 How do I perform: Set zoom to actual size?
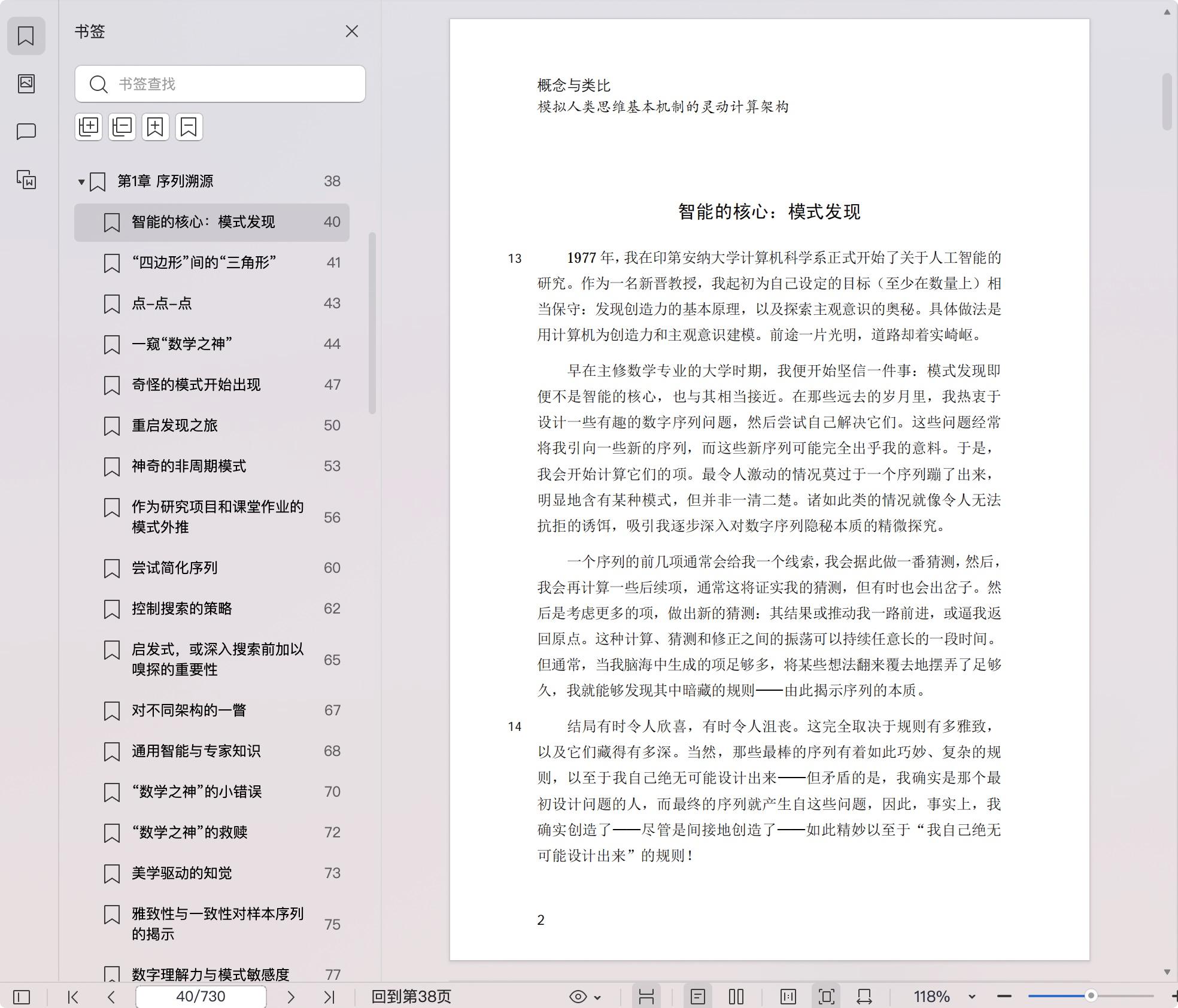point(788,997)
